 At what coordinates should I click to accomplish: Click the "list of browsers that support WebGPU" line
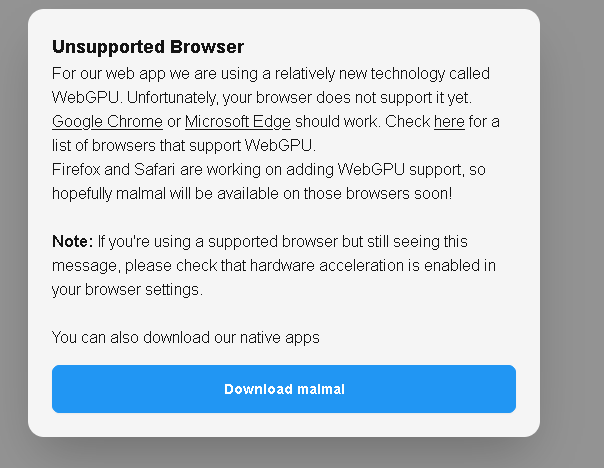click(160, 146)
